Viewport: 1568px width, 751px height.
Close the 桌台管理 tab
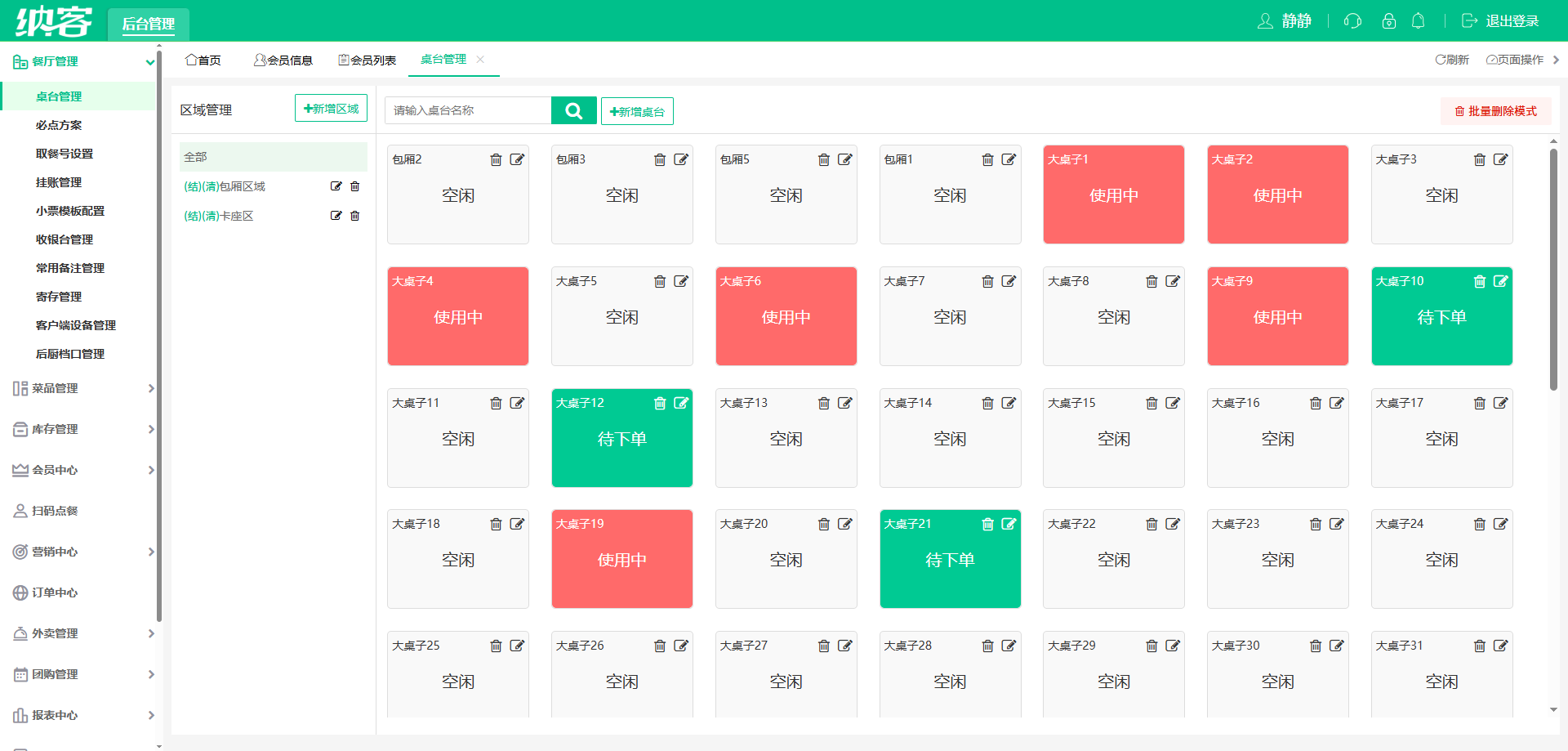tap(480, 59)
